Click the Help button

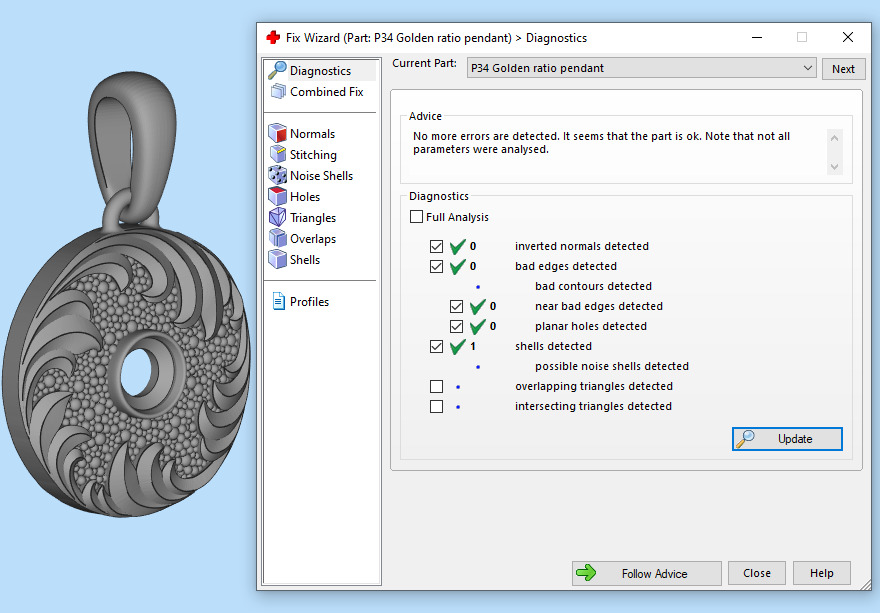click(822, 573)
